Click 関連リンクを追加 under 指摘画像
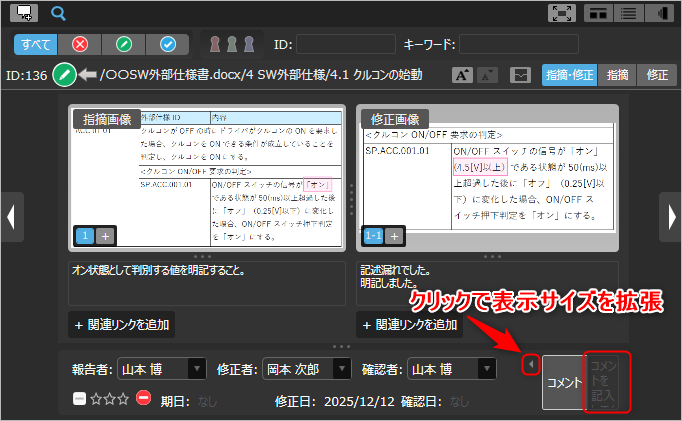682x421 pixels. (120, 324)
